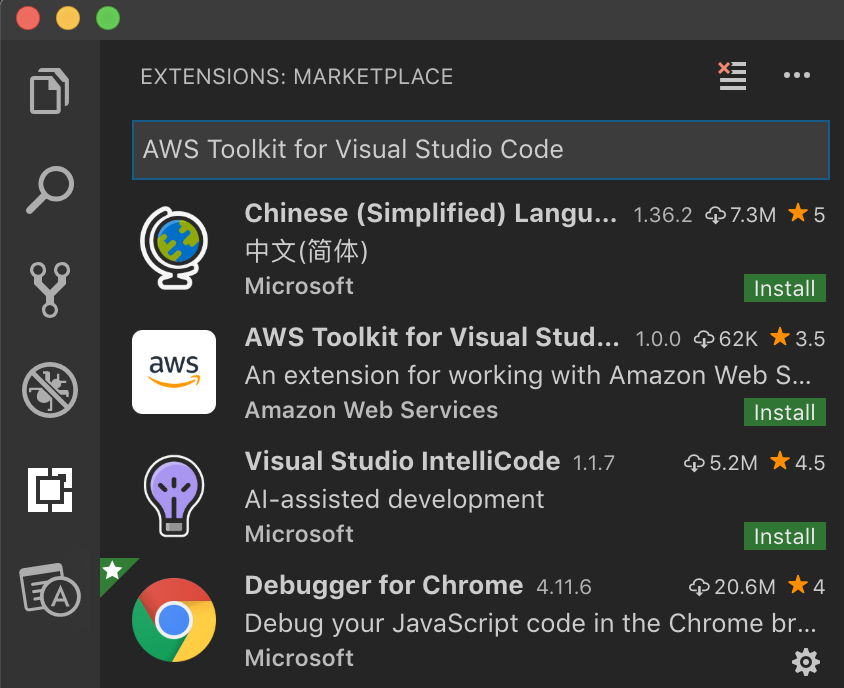Open the Search sidebar

pos(49,190)
